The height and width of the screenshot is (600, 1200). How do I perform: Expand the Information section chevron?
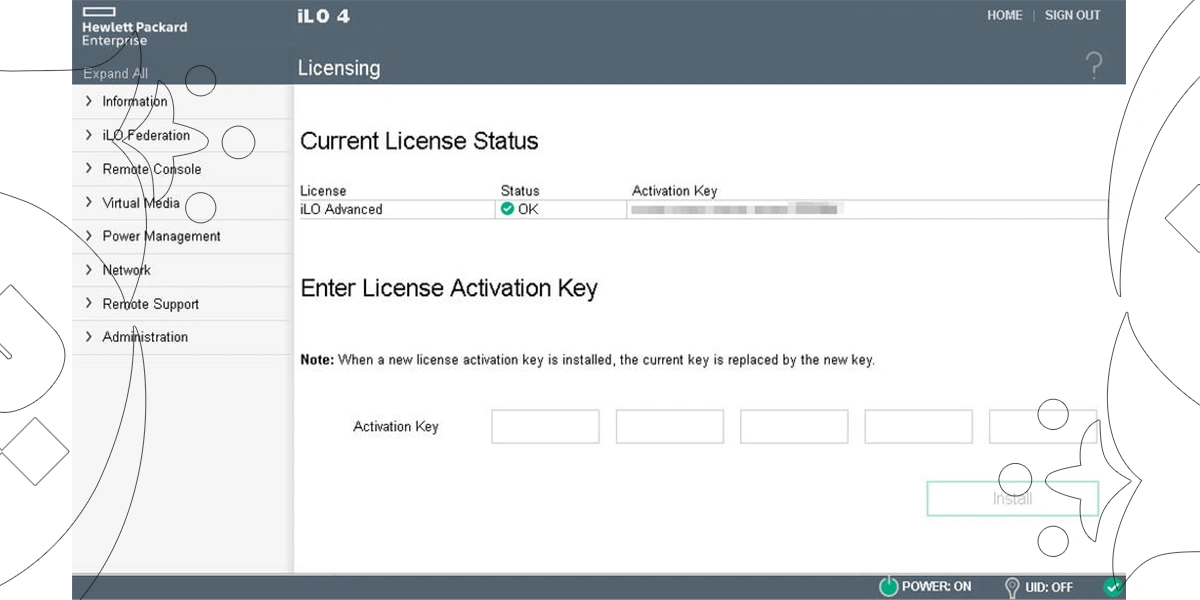coord(89,101)
